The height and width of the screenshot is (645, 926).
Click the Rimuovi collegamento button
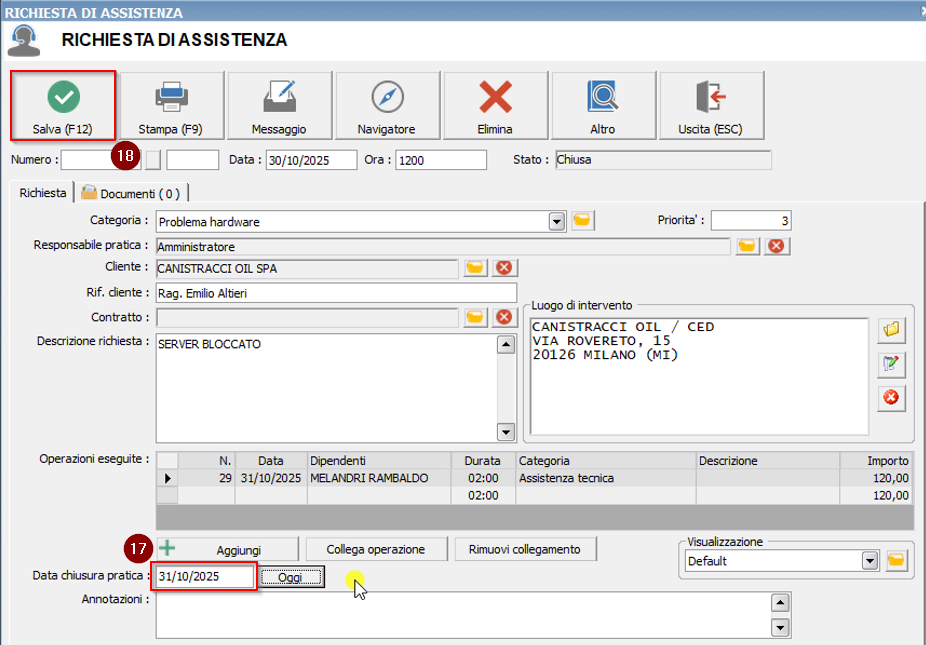[525, 549]
